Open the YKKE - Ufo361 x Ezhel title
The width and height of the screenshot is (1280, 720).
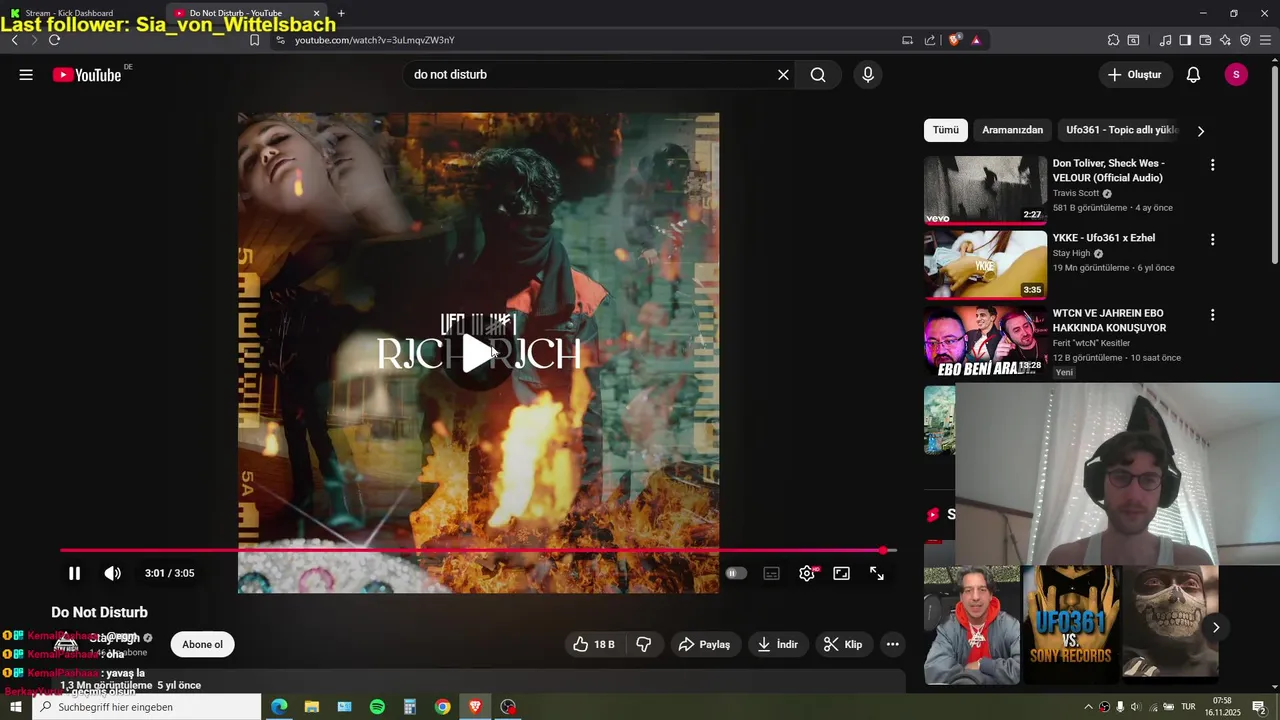click(1103, 238)
